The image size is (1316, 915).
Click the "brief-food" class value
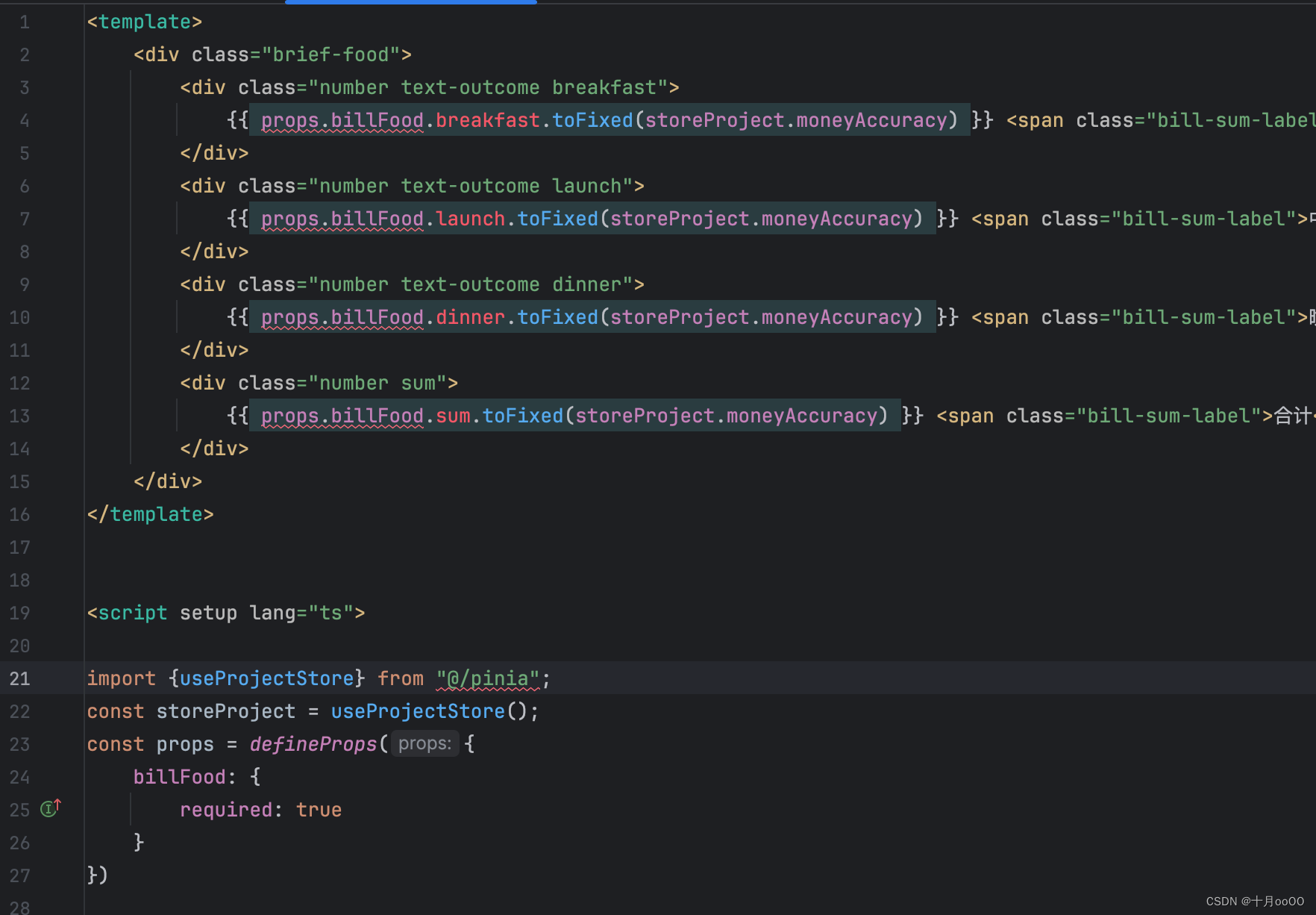click(x=330, y=54)
